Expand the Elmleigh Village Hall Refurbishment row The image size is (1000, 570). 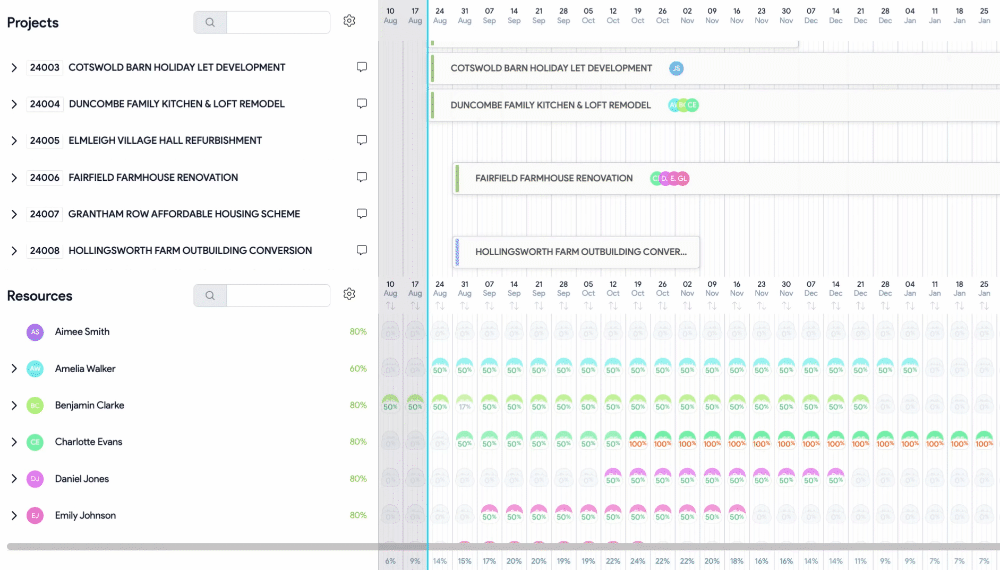pyautogui.click(x=14, y=141)
